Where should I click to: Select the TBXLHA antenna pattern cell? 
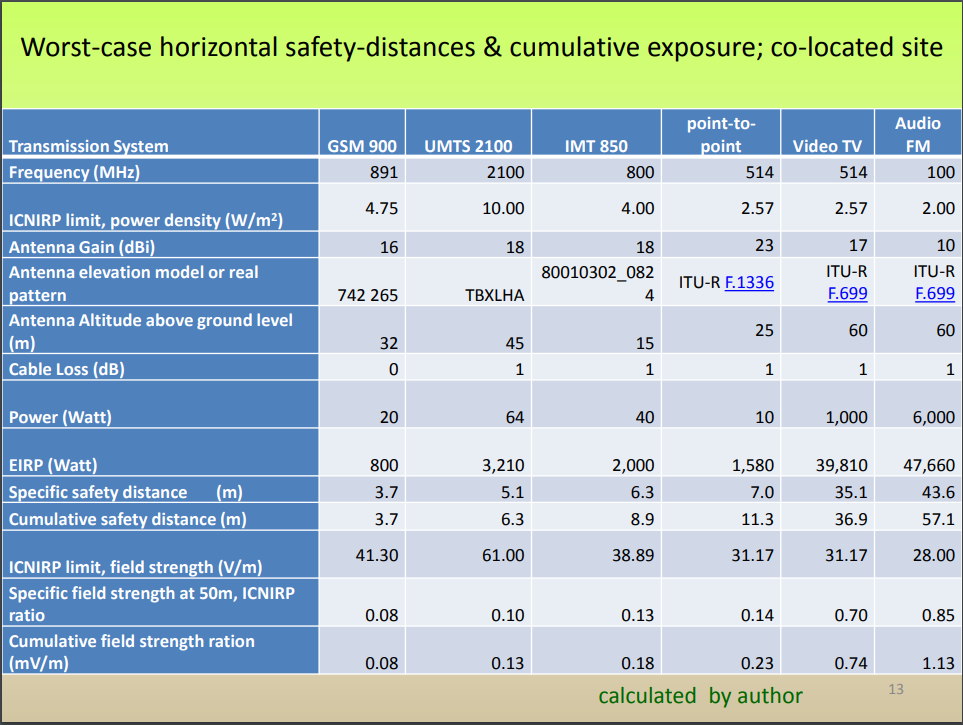[x=494, y=296]
